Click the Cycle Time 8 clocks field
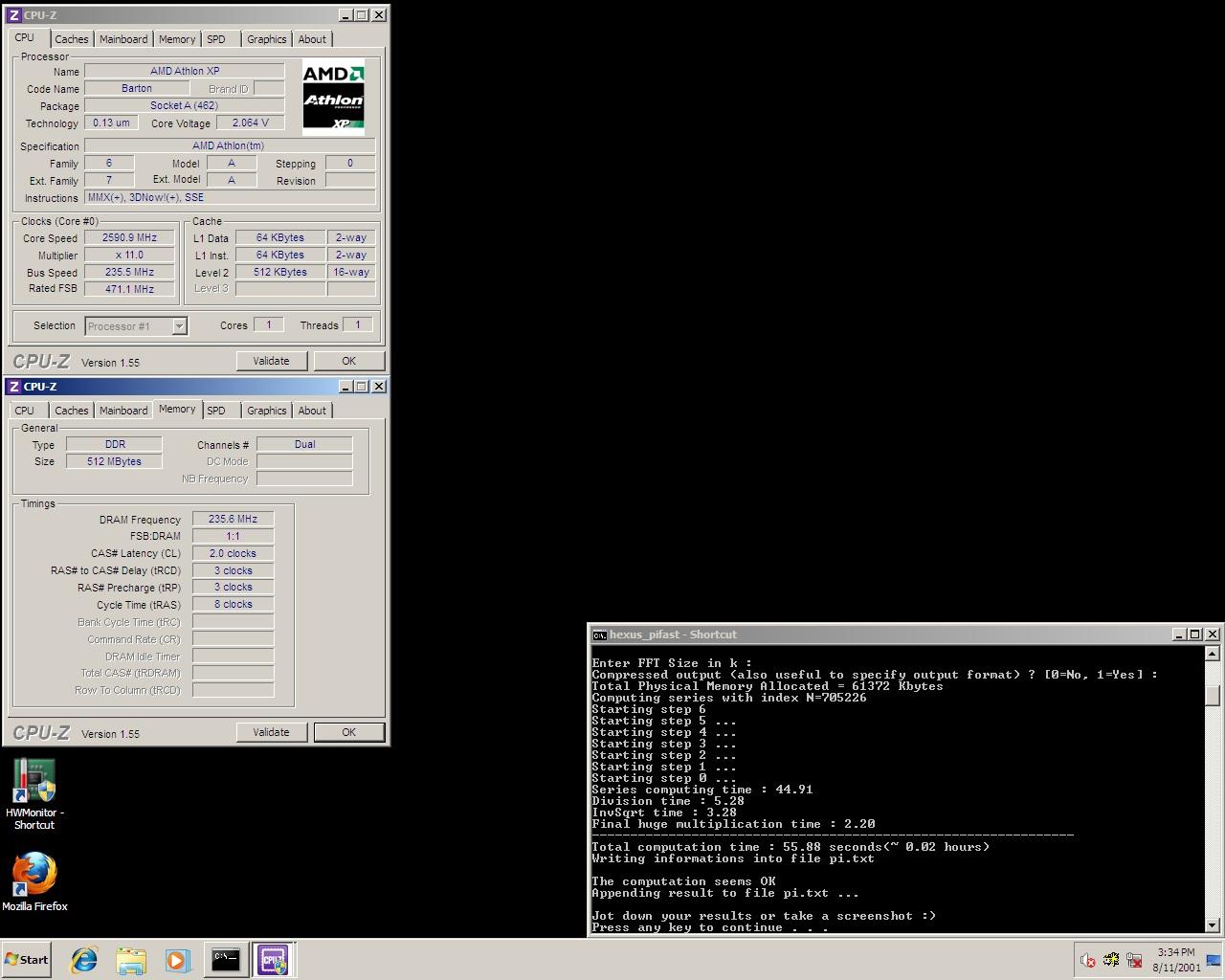This screenshot has width=1225, height=980. (234, 605)
